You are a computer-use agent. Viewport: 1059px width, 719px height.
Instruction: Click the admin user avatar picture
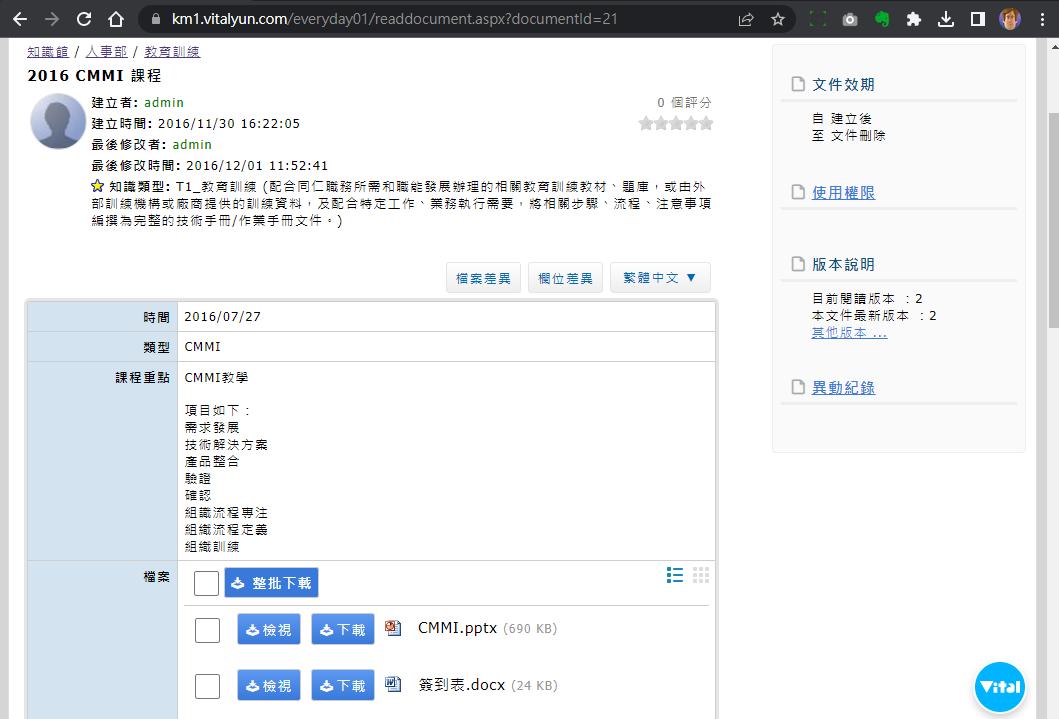click(58, 121)
